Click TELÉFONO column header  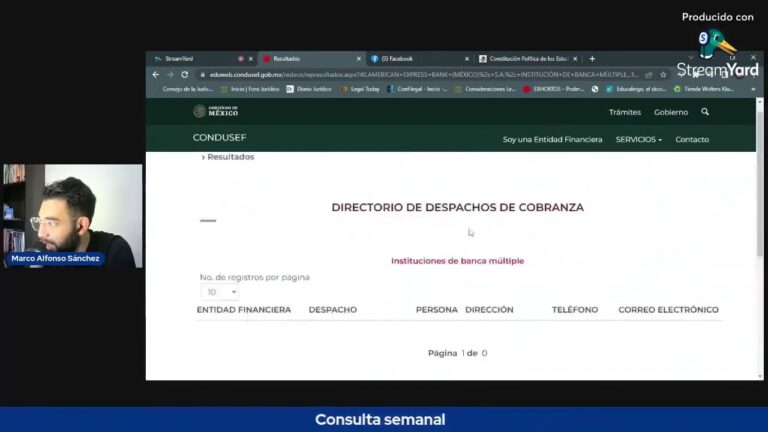pos(575,310)
